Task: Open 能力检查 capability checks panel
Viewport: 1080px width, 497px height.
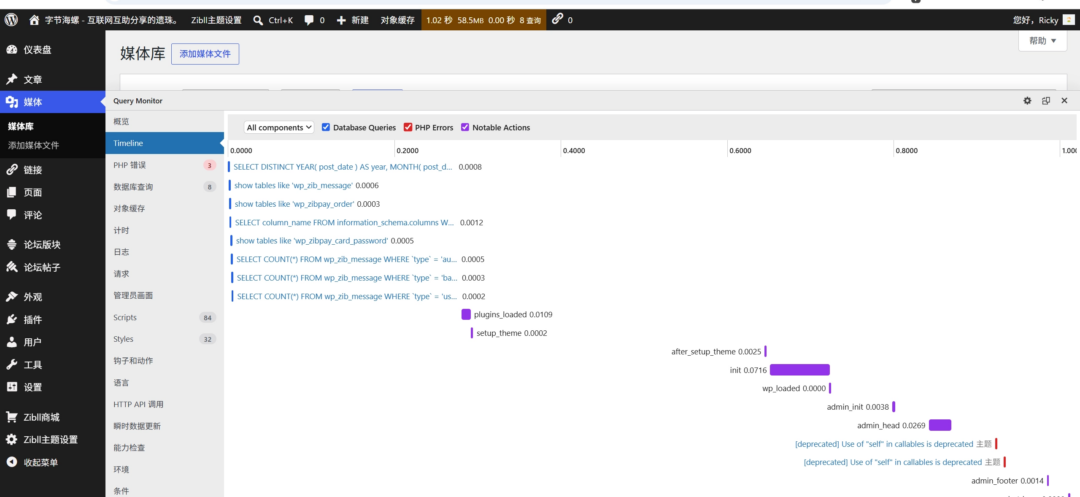Action: 165,448
